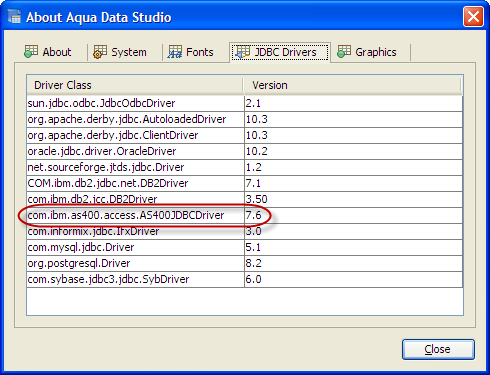Click the Aqua Data Studio title bar icon
The height and width of the screenshot is (375, 490).
tap(14, 17)
